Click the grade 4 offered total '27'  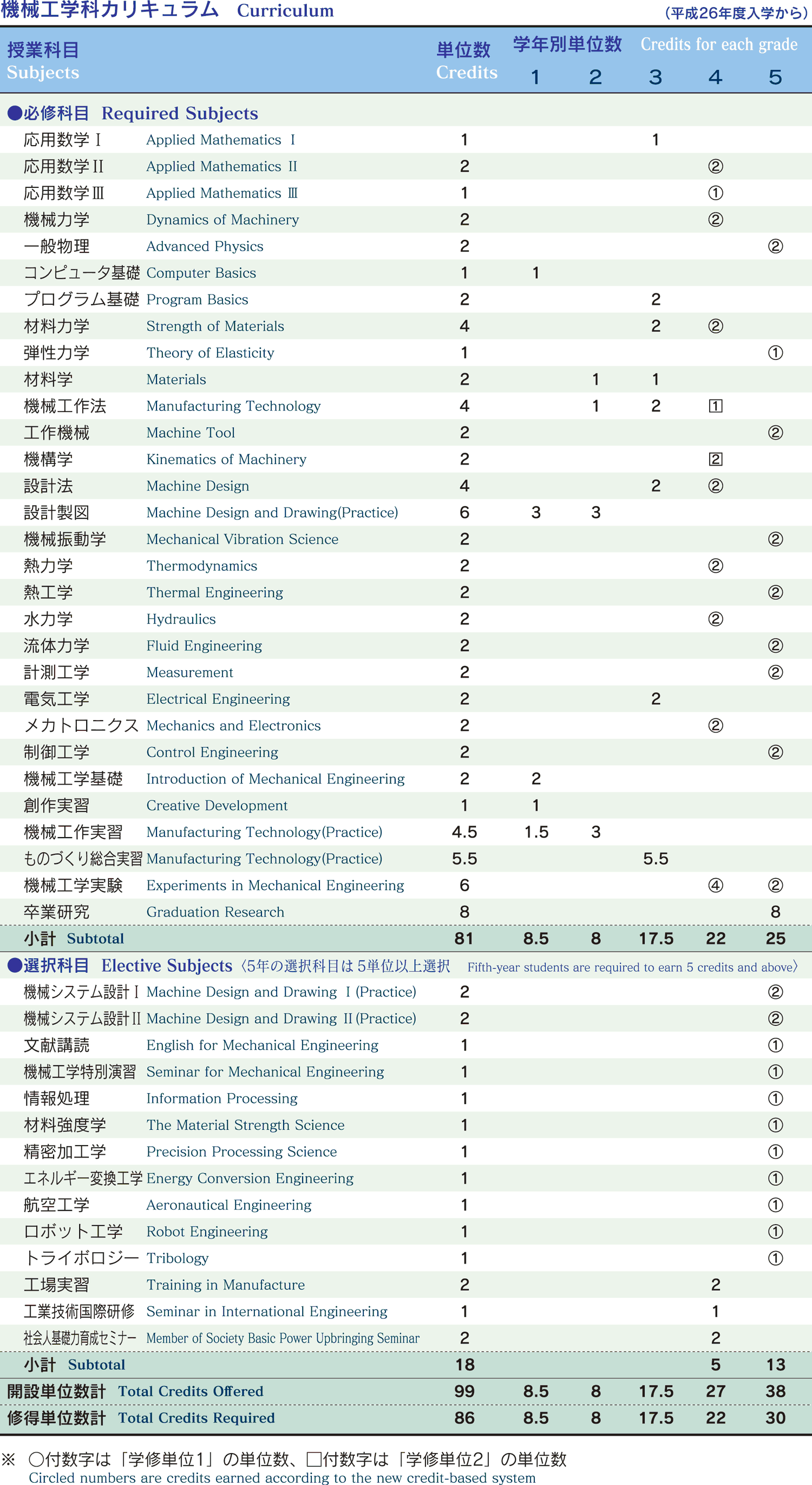coord(715,1391)
